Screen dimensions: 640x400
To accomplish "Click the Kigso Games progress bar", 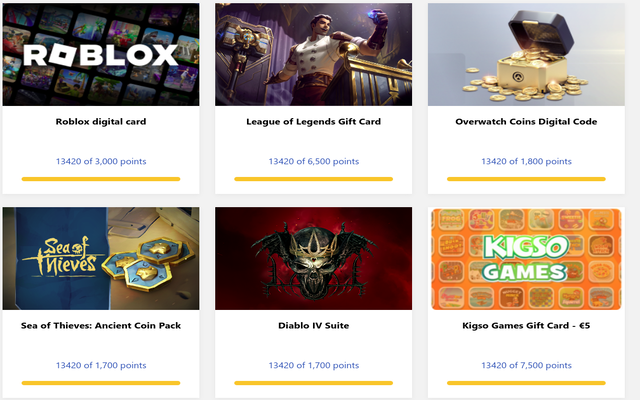I will (x=526, y=382).
